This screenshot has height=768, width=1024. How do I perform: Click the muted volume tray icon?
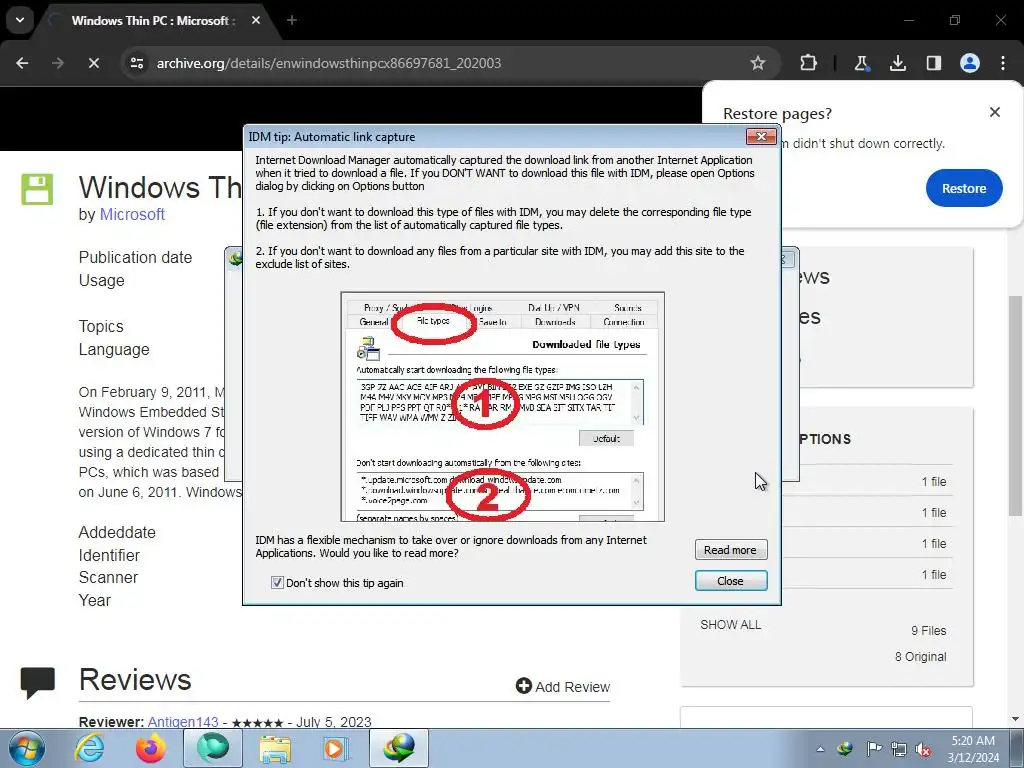(923, 749)
